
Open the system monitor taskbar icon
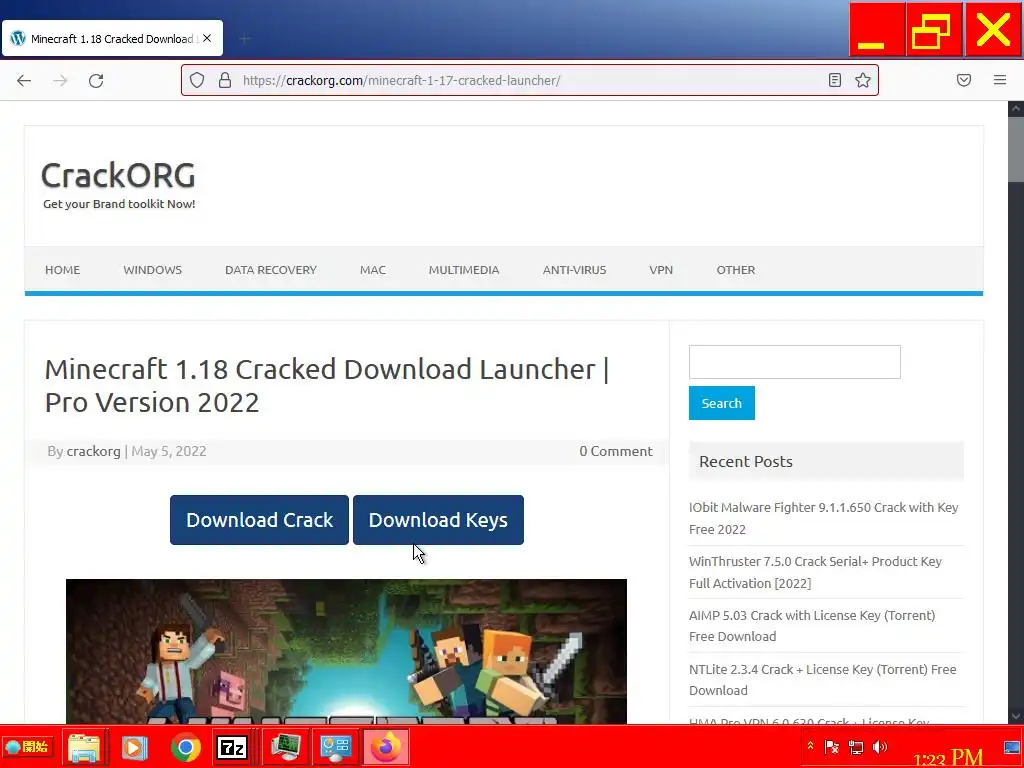286,748
